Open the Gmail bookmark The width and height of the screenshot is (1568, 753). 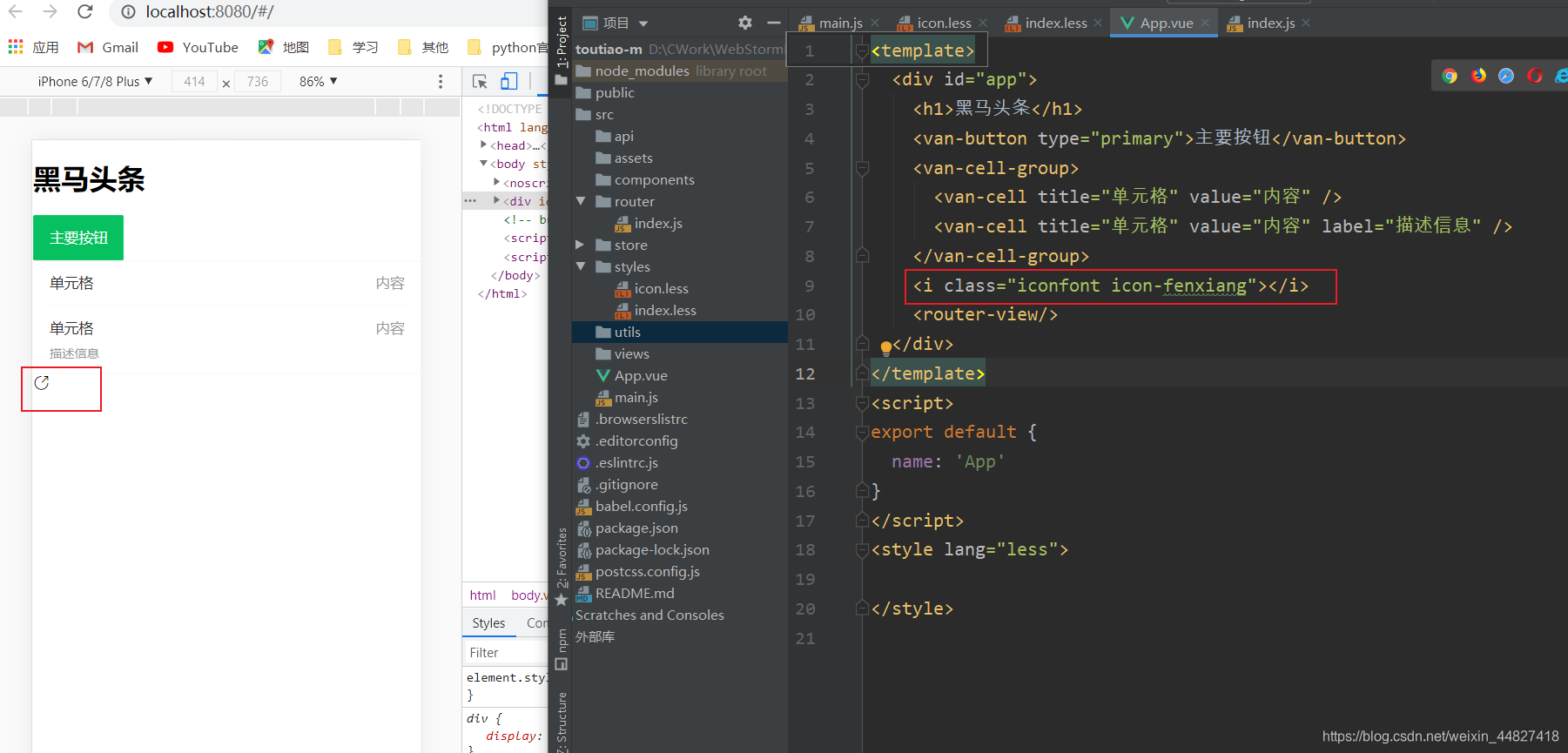click(108, 47)
